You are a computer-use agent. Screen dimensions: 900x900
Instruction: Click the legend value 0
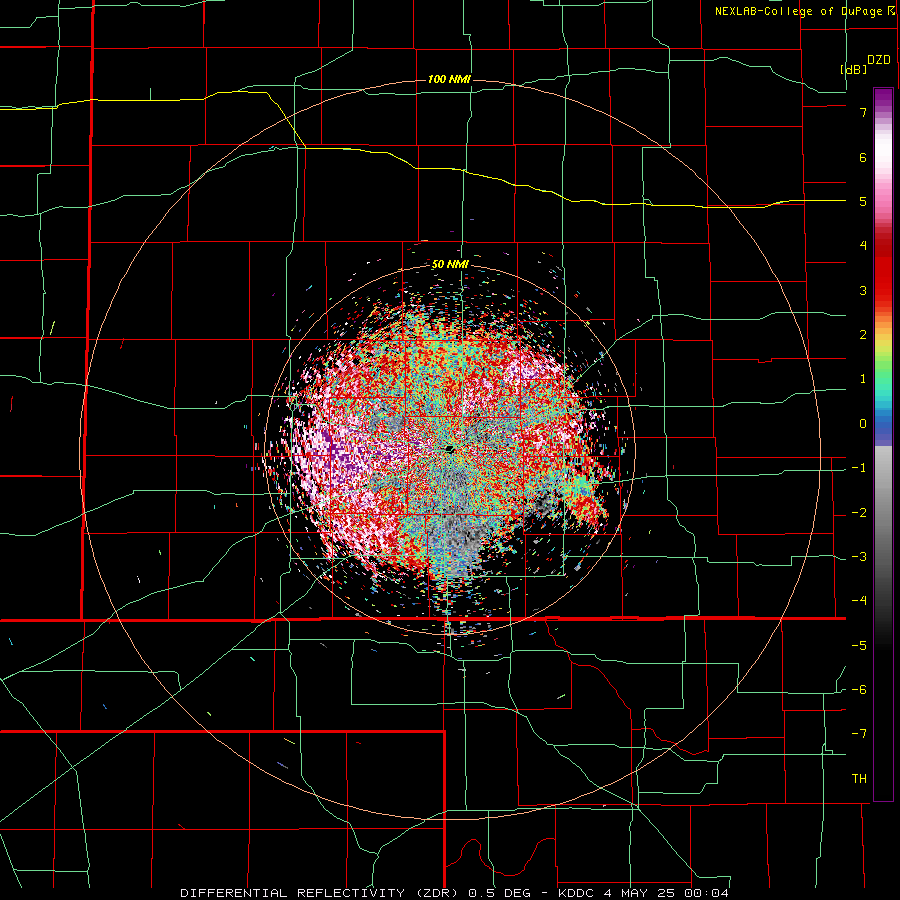(x=863, y=424)
